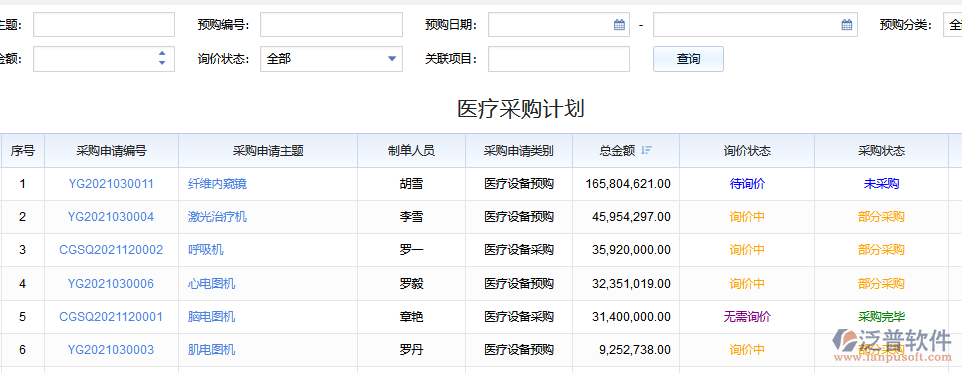Click the 采购申请类别 column header
The width and height of the screenshot is (962, 373).
519,150
